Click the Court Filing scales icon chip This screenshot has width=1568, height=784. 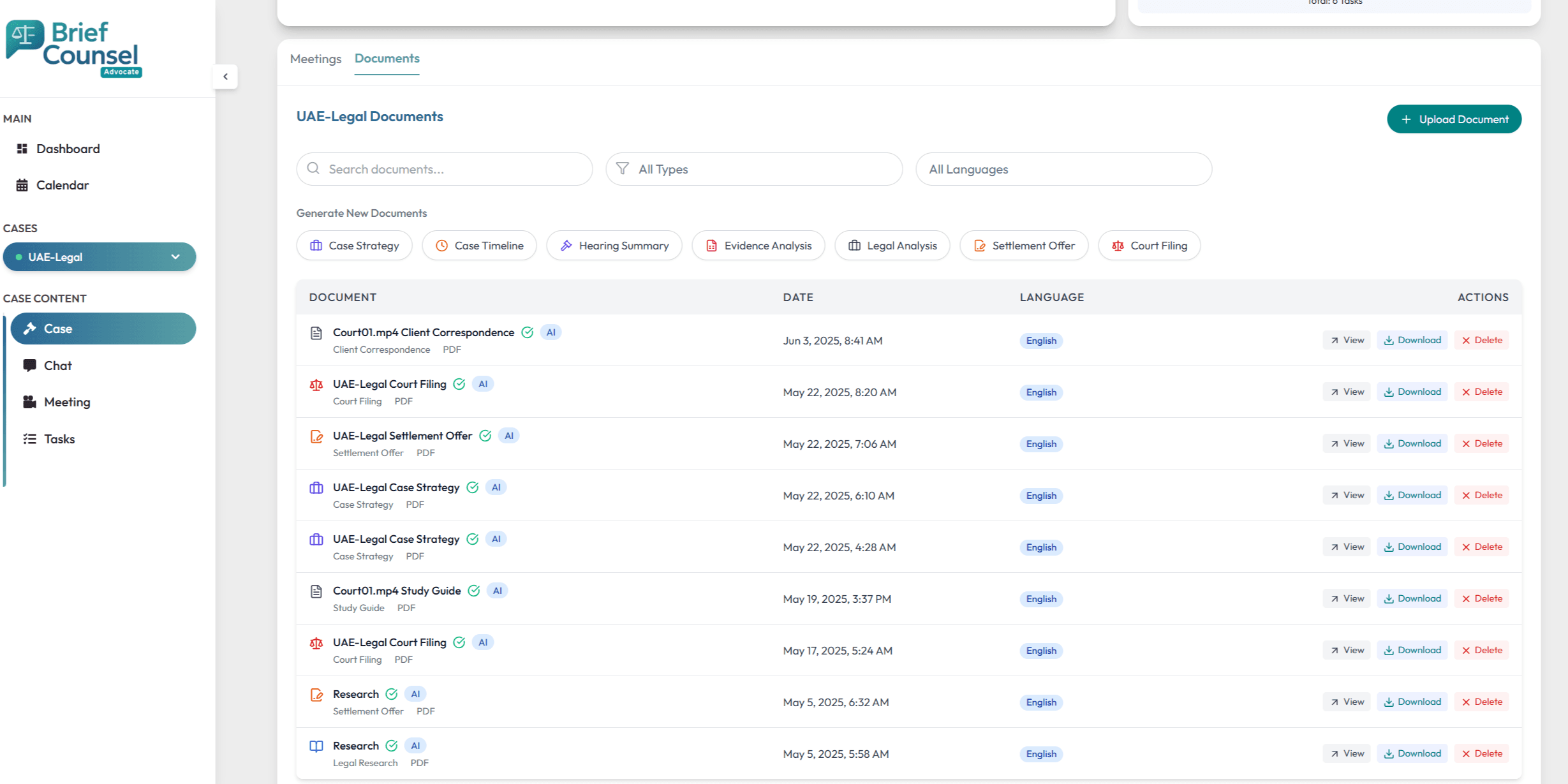1118,246
